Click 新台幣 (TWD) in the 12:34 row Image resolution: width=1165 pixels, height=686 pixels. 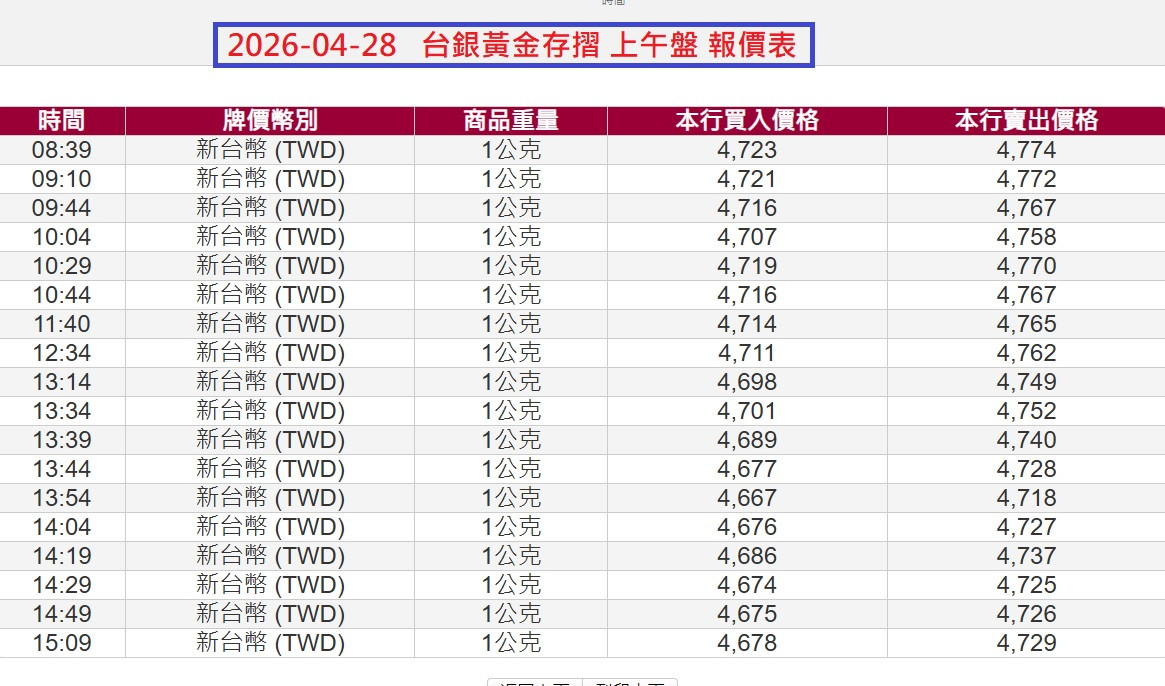coord(270,353)
